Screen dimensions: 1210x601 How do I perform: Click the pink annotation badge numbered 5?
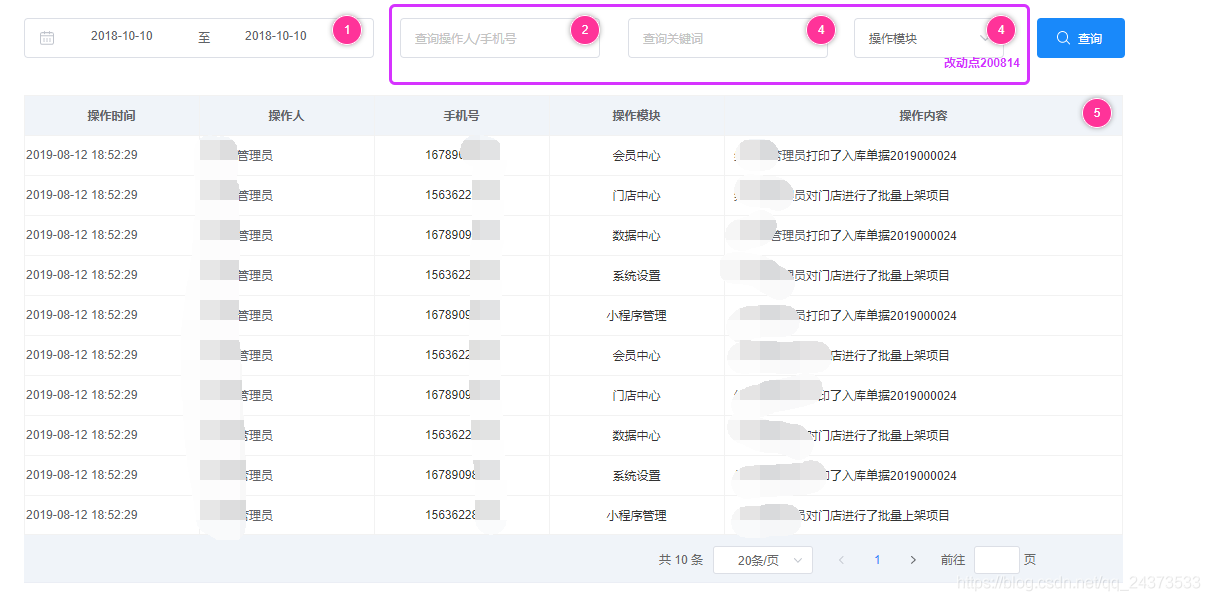pos(1097,114)
